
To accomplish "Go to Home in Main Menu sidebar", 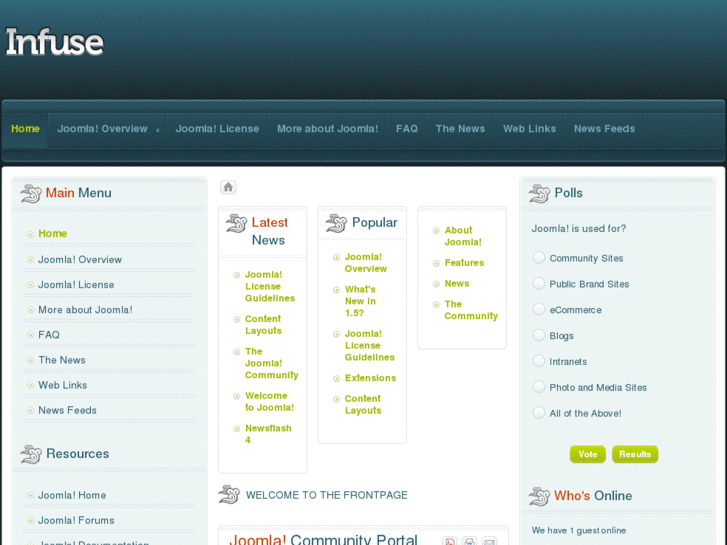I will click(52, 234).
